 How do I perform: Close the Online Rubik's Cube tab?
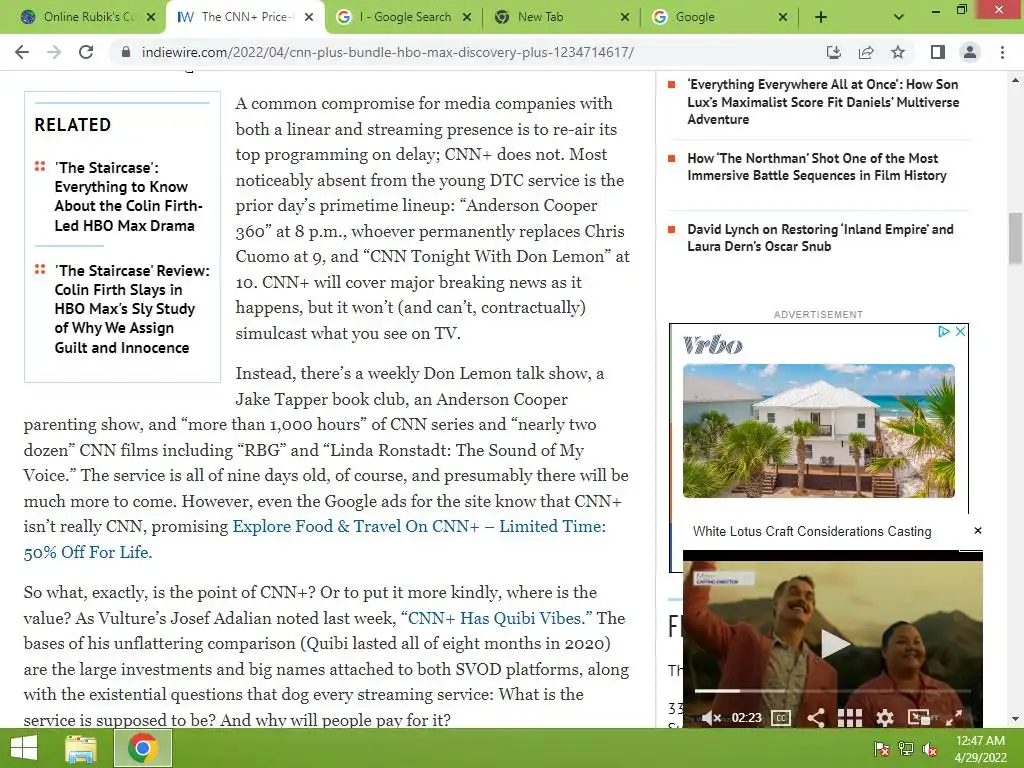pyautogui.click(x=151, y=17)
